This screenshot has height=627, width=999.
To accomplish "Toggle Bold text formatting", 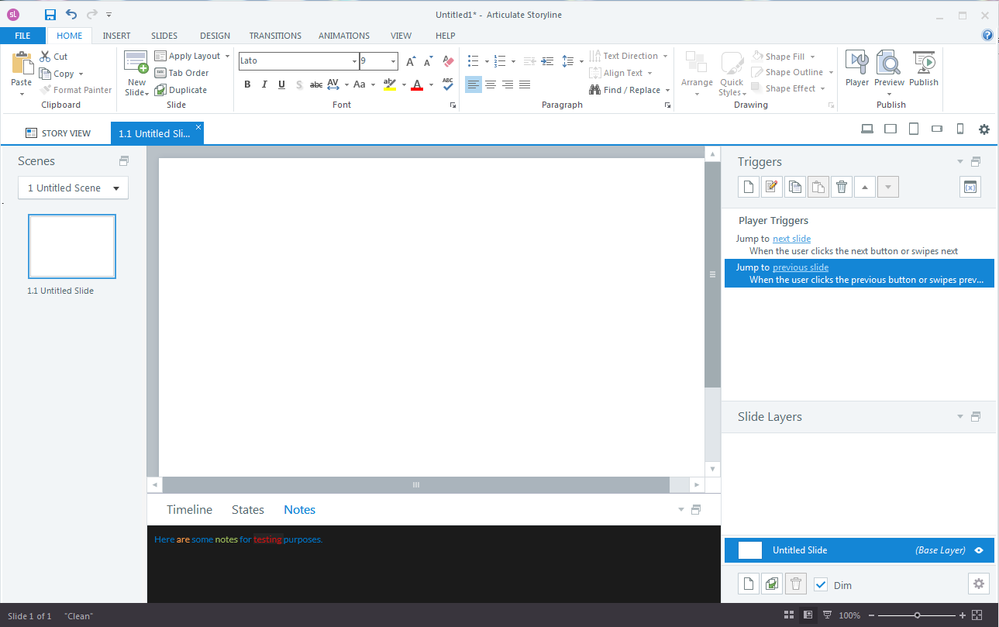I will 247,85.
